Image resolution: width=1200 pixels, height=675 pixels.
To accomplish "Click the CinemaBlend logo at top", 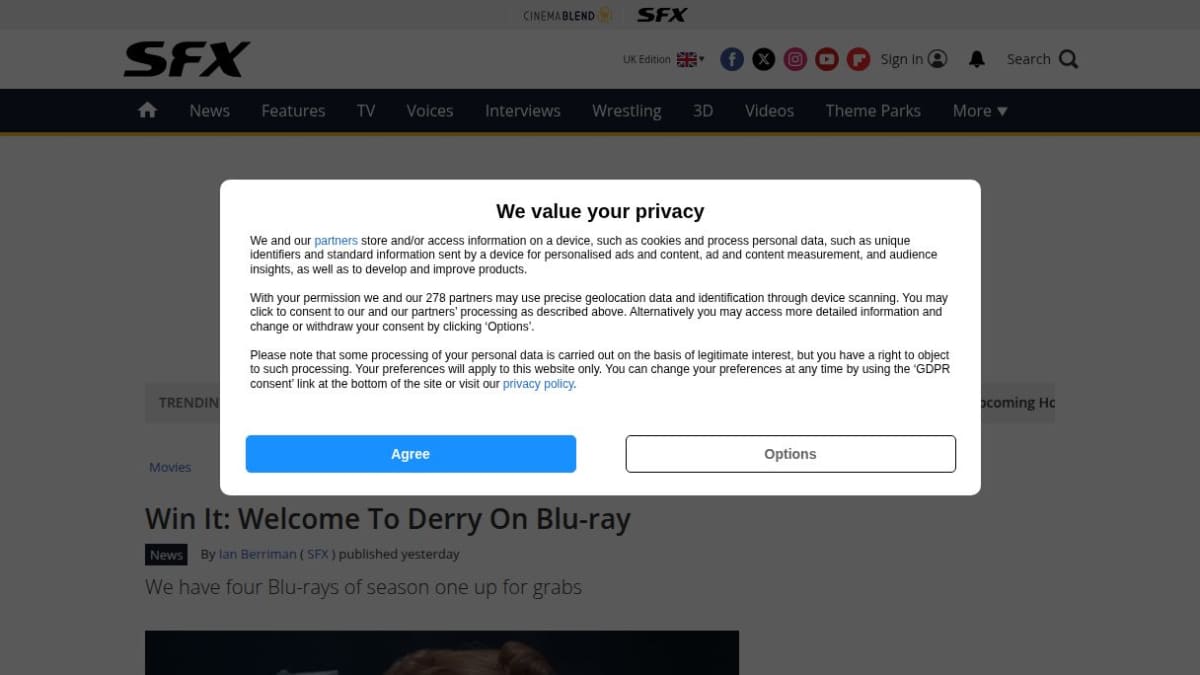I will (567, 15).
